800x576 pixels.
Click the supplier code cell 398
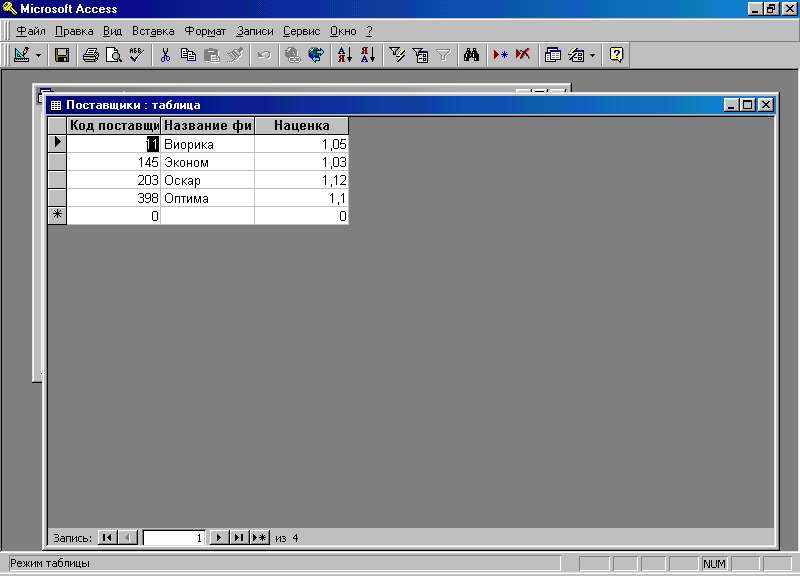coord(114,198)
